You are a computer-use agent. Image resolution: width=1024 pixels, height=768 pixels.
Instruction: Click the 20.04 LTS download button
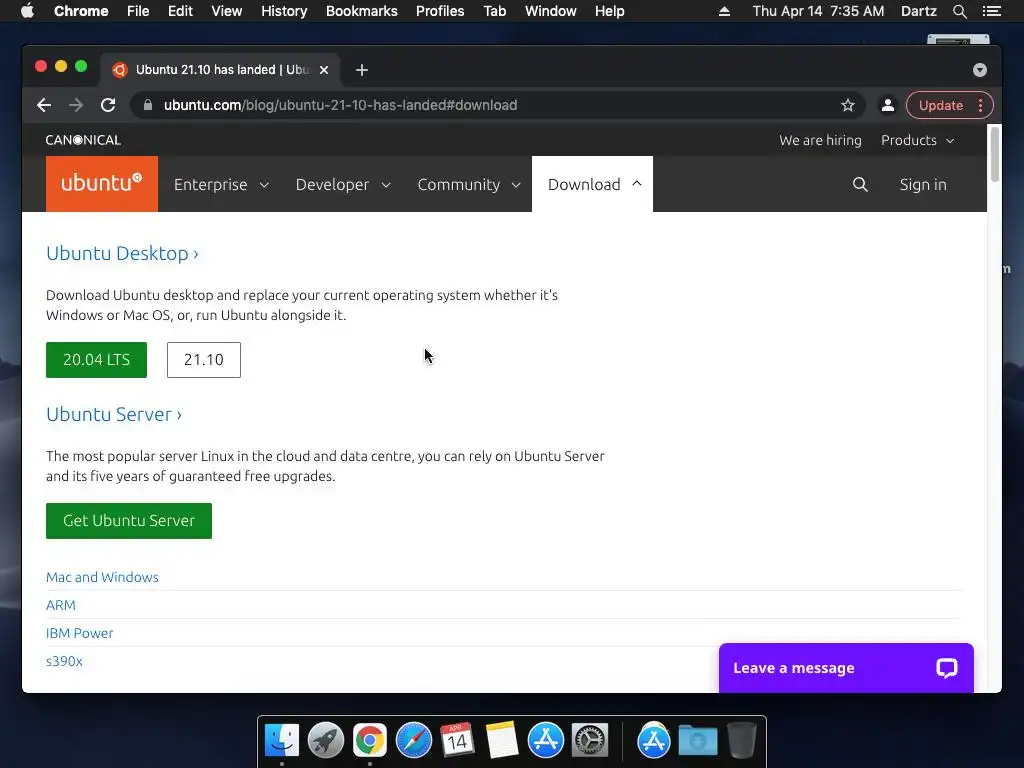click(x=97, y=360)
